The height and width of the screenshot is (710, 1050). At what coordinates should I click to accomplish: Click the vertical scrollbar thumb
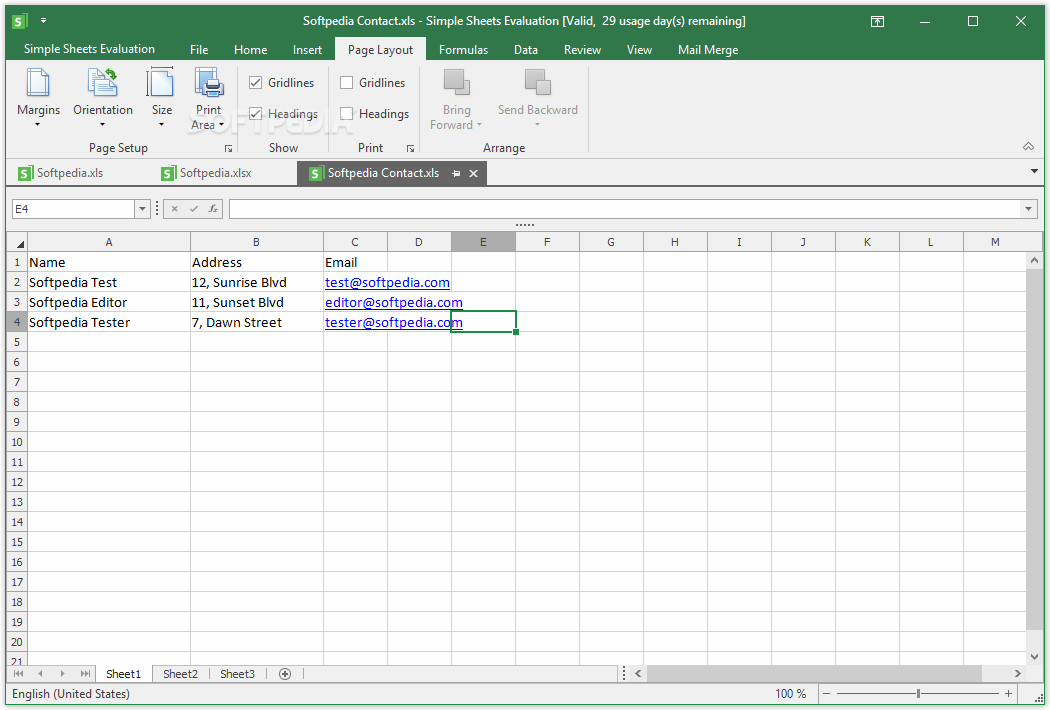[x=1034, y=449]
